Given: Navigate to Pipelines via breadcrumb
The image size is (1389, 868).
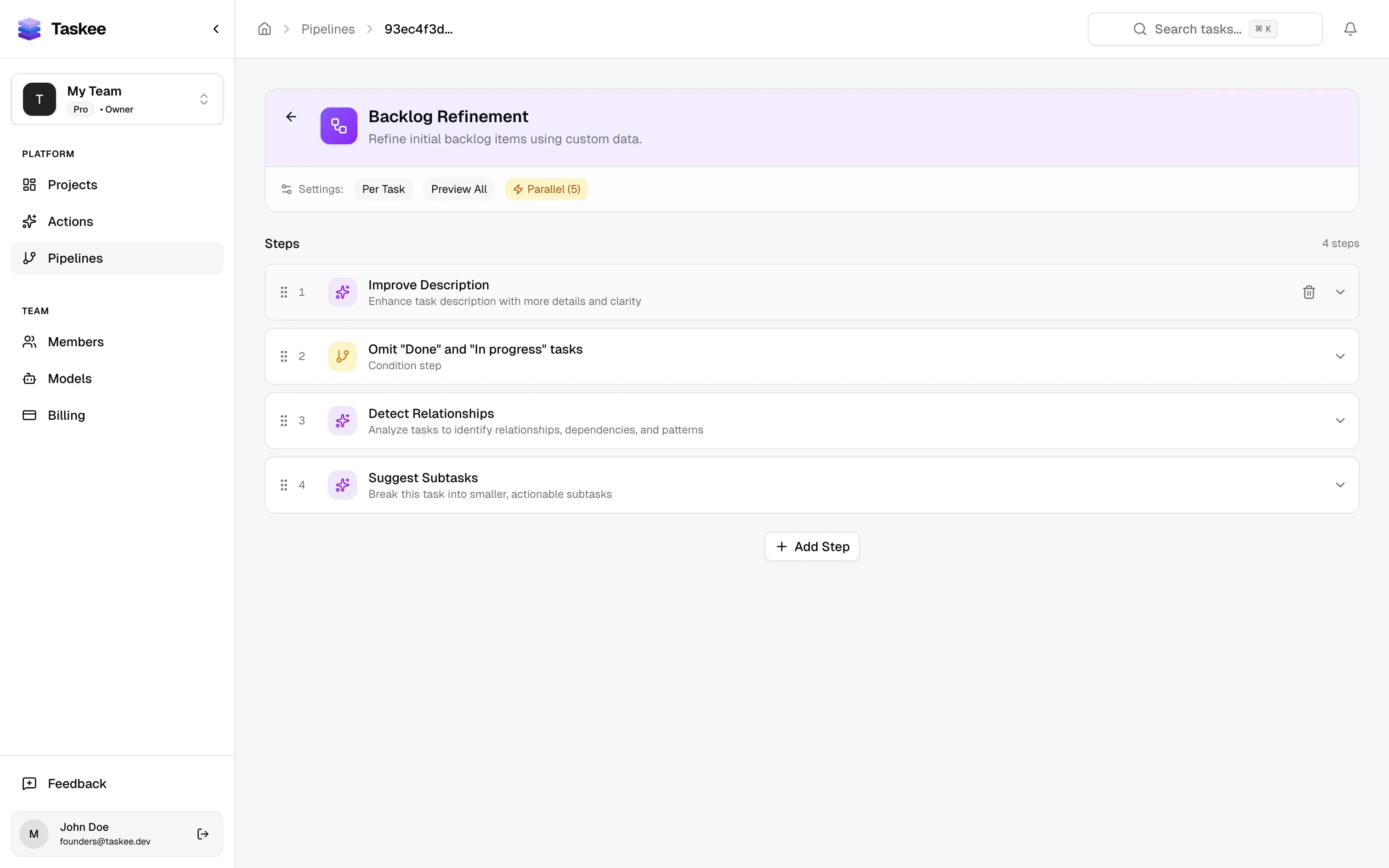Looking at the screenshot, I should click(x=328, y=28).
